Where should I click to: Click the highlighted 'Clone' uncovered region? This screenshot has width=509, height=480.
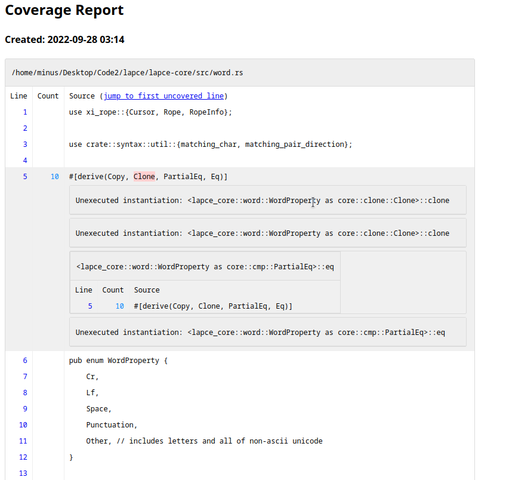pyautogui.click(x=144, y=176)
